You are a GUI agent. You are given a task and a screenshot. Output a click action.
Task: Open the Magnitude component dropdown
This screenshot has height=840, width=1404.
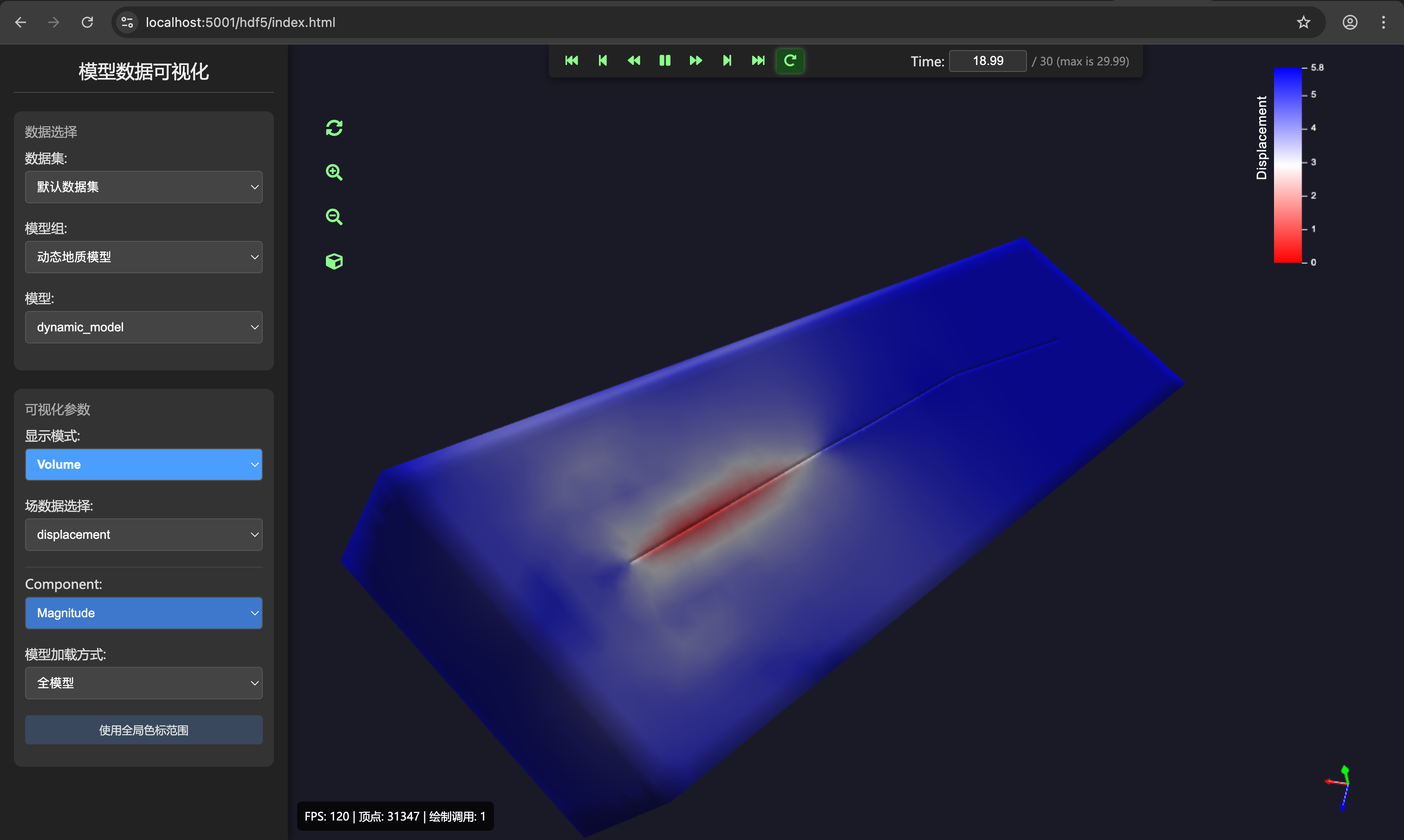pyautogui.click(x=144, y=613)
